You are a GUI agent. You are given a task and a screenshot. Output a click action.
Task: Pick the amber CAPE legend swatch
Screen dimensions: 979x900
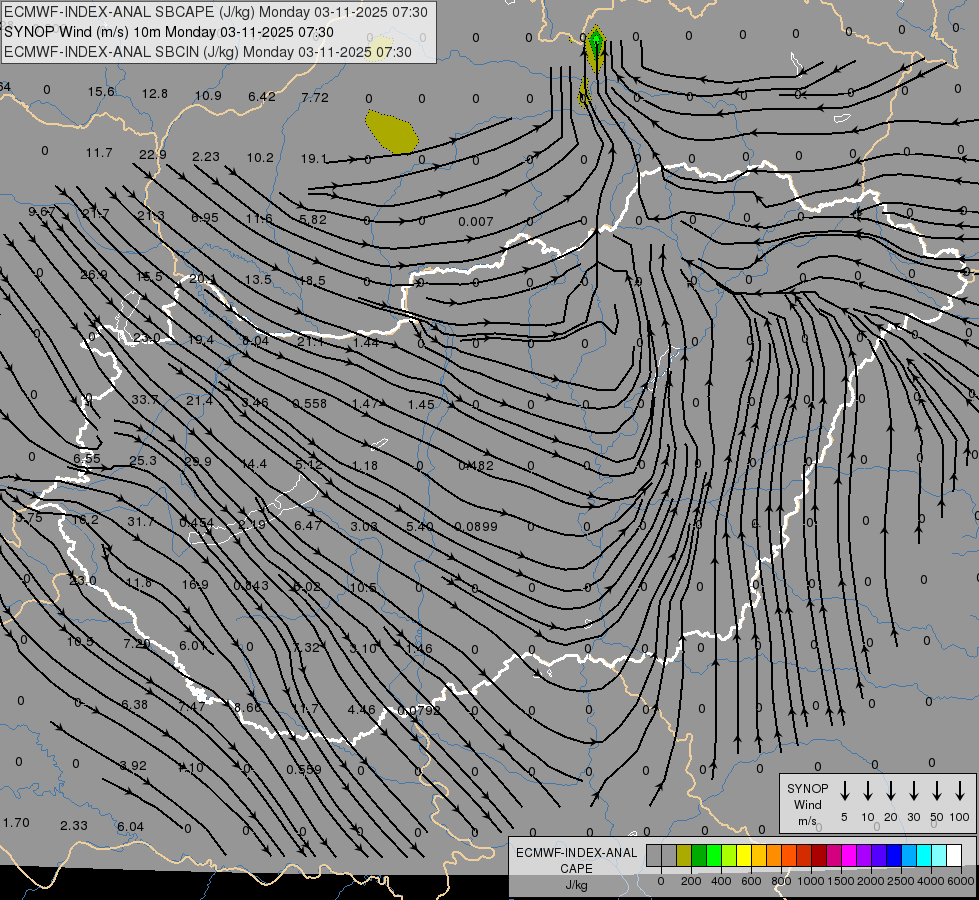coord(759,855)
